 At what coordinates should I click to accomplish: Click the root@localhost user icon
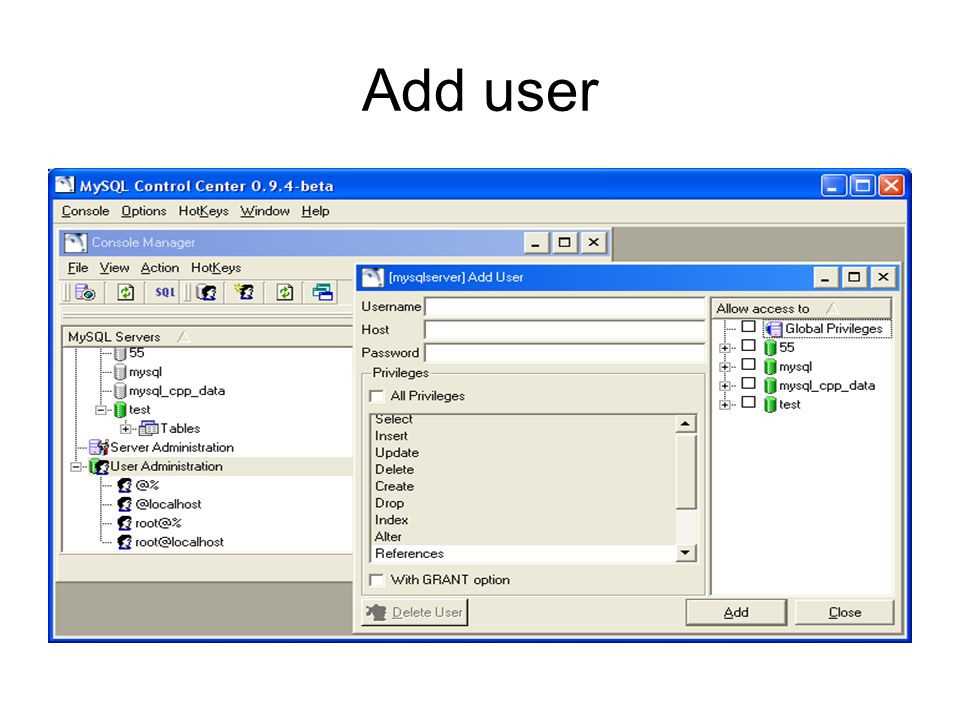(124, 542)
